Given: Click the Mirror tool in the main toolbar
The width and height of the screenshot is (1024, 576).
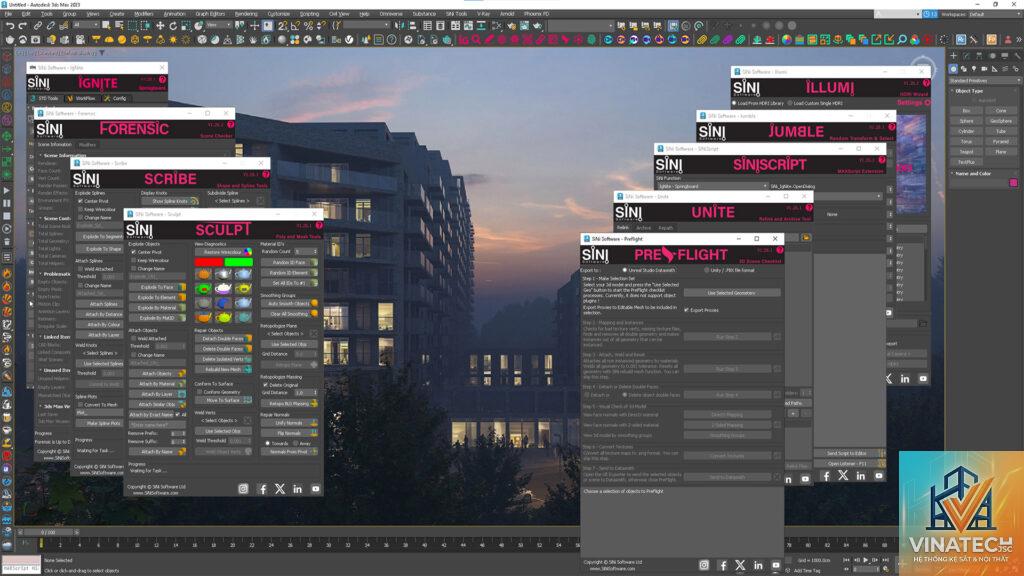Looking at the screenshot, I should pyautogui.click(x=399, y=26).
